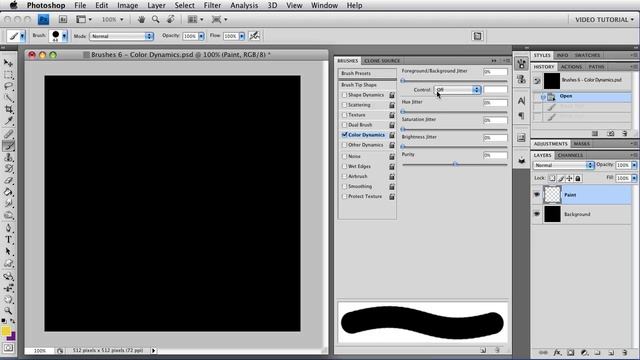Click the Hand tool in the application bar

pos(141,19)
